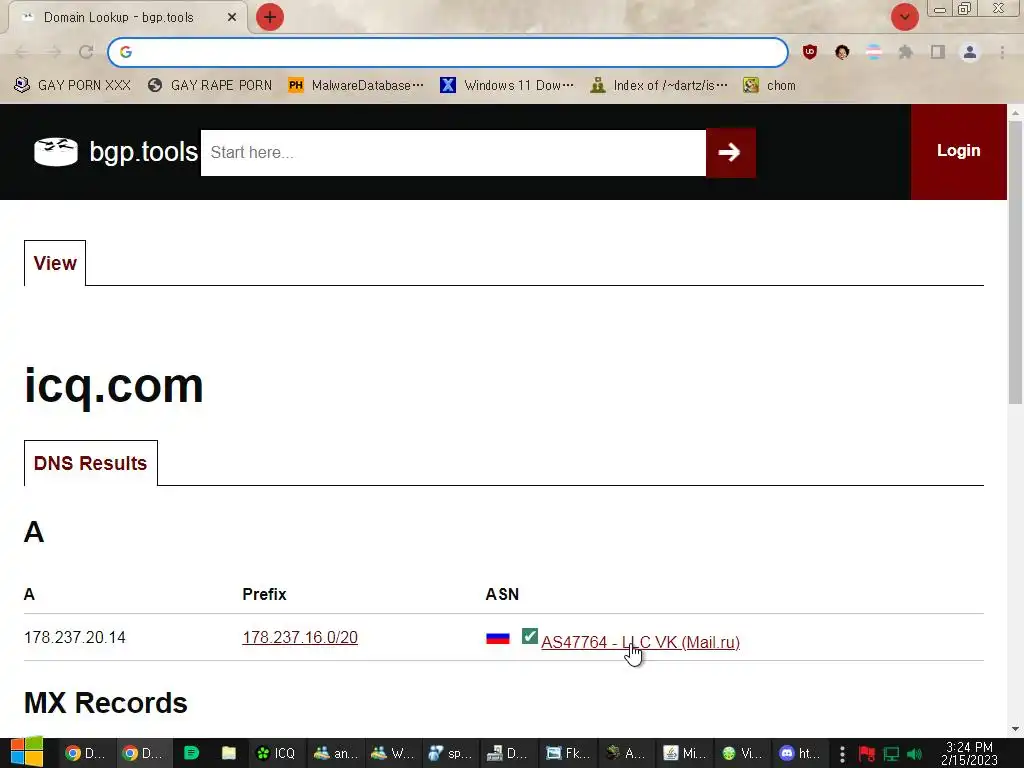Viewport: 1024px width, 768px height.
Task: Open a new browser tab with plus button
Action: pos(270,17)
